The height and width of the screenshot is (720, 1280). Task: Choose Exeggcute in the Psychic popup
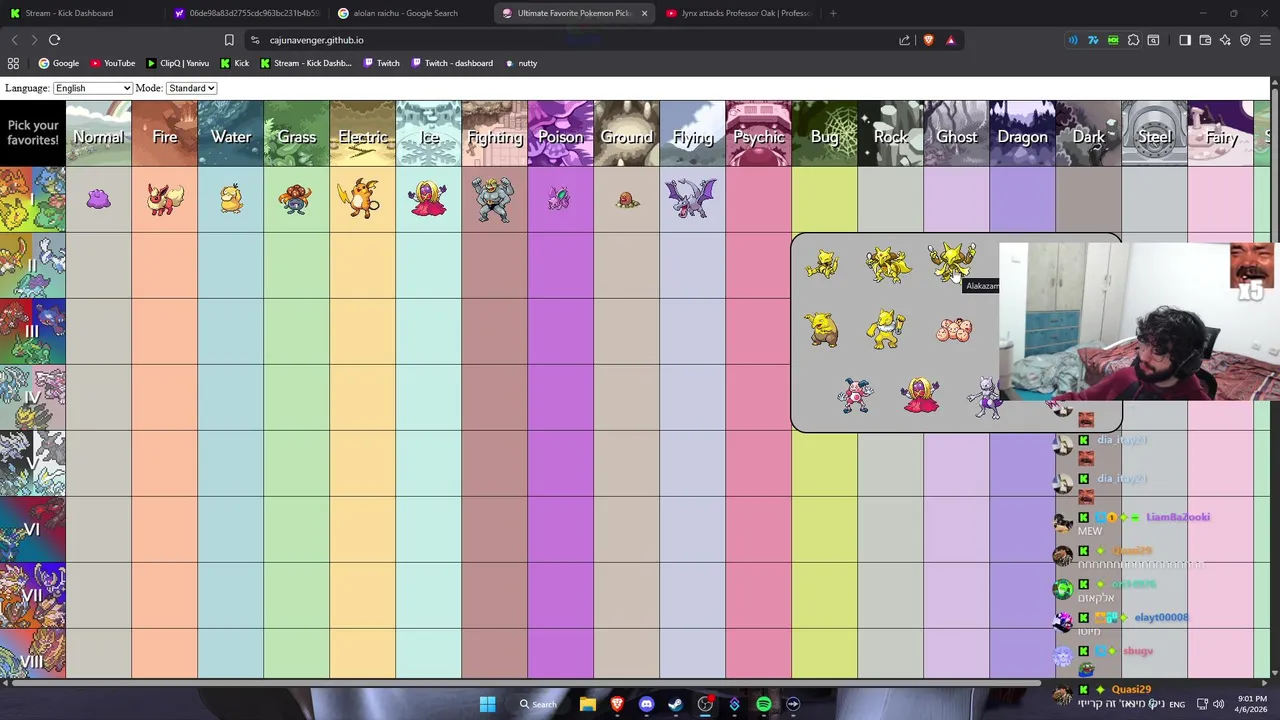coord(953,330)
